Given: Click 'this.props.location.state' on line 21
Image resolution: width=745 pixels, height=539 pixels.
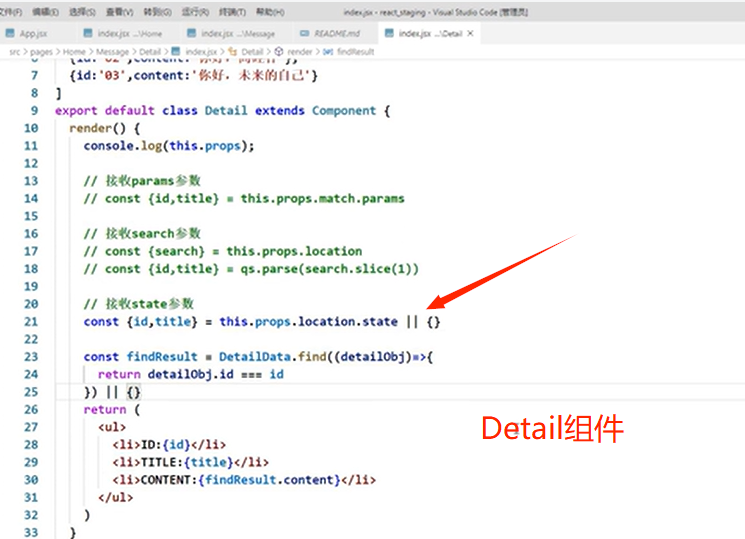Looking at the screenshot, I should 308,322.
